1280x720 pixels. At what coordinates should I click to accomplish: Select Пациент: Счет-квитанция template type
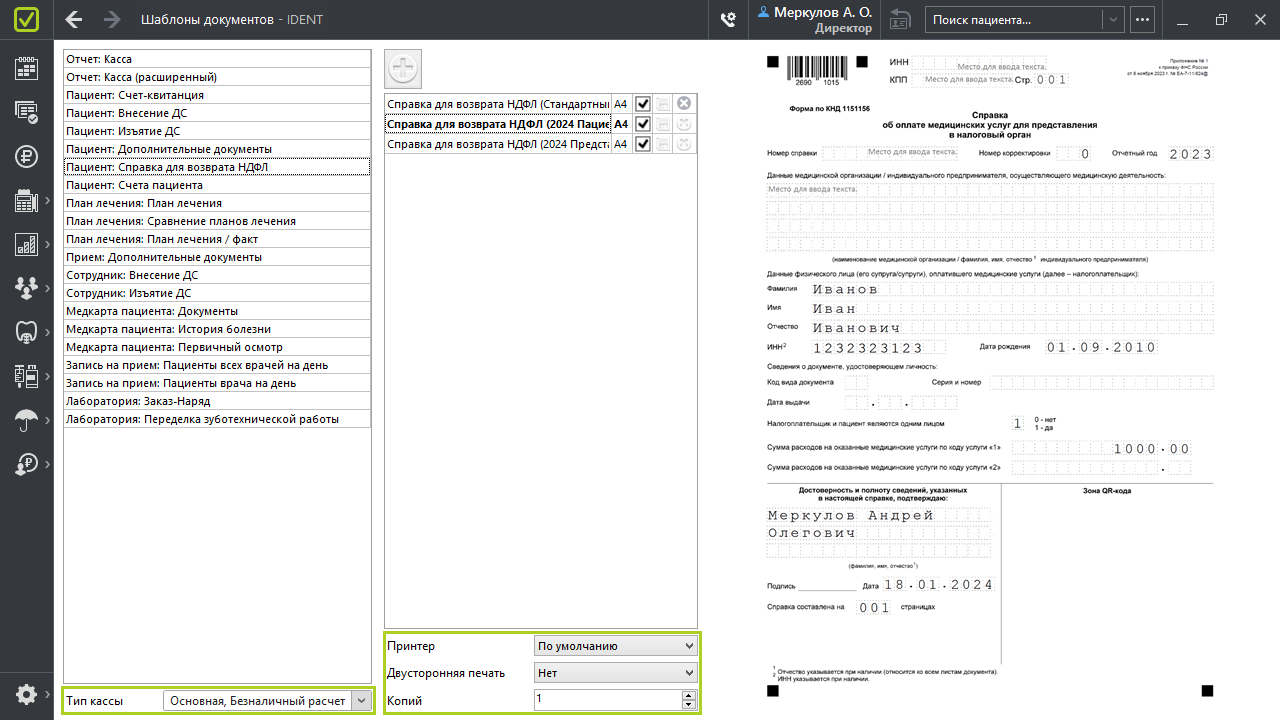pyautogui.click(x=217, y=95)
